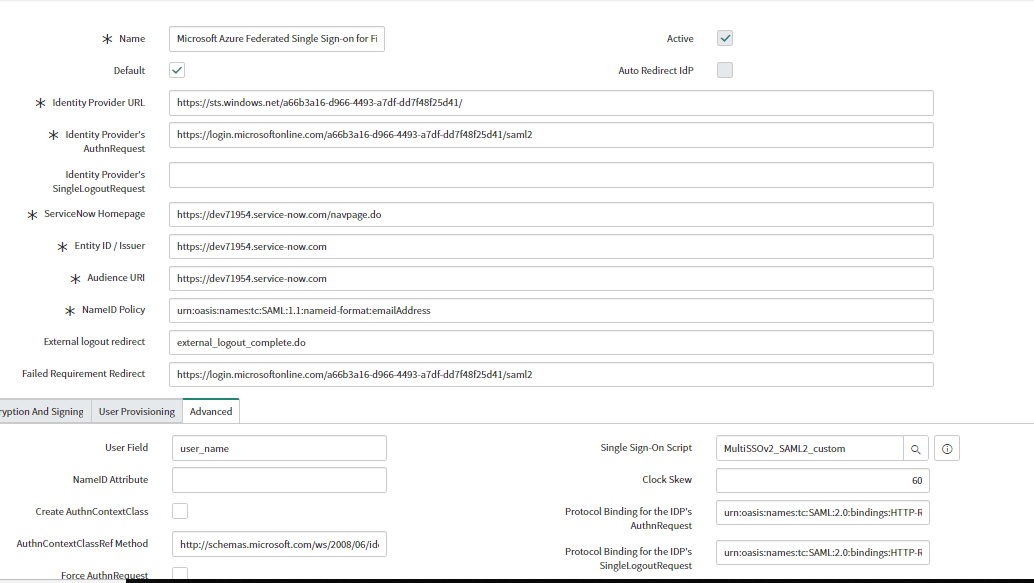Open the User Provisioning tab
The image size is (1034, 583).
pyautogui.click(x=136, y=410)
